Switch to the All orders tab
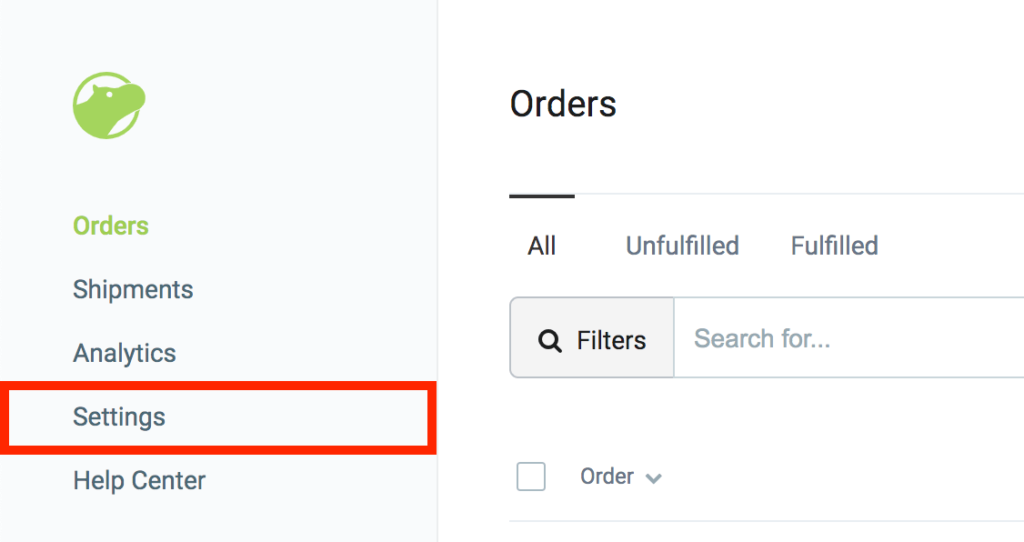The width and height of the screenshot is (1024, 542). (x=542, y=246)
